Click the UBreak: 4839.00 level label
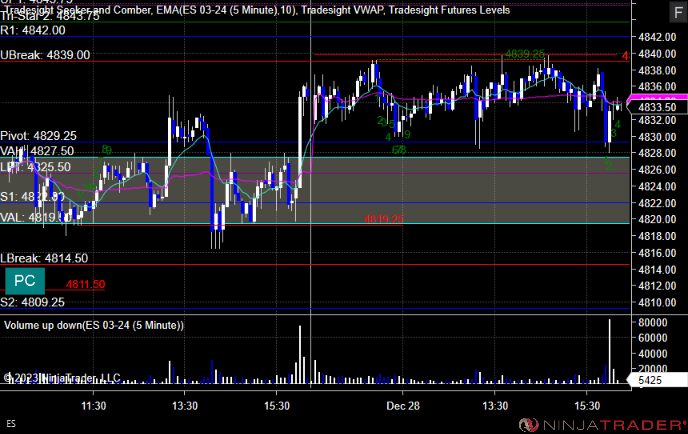This screenshot has width=688, height=434. 45,55
